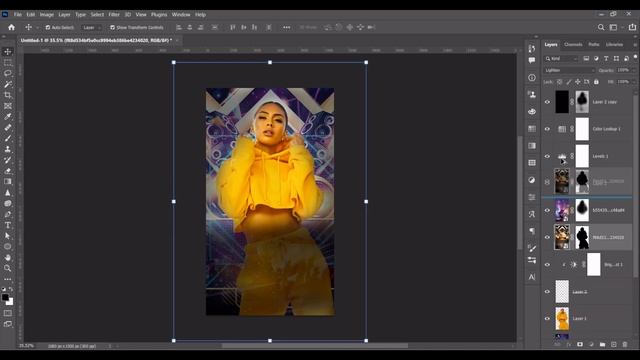Select the Gradient tool
Screen dimensions: 640x360
pyautogui.click(x=8, y=182)
